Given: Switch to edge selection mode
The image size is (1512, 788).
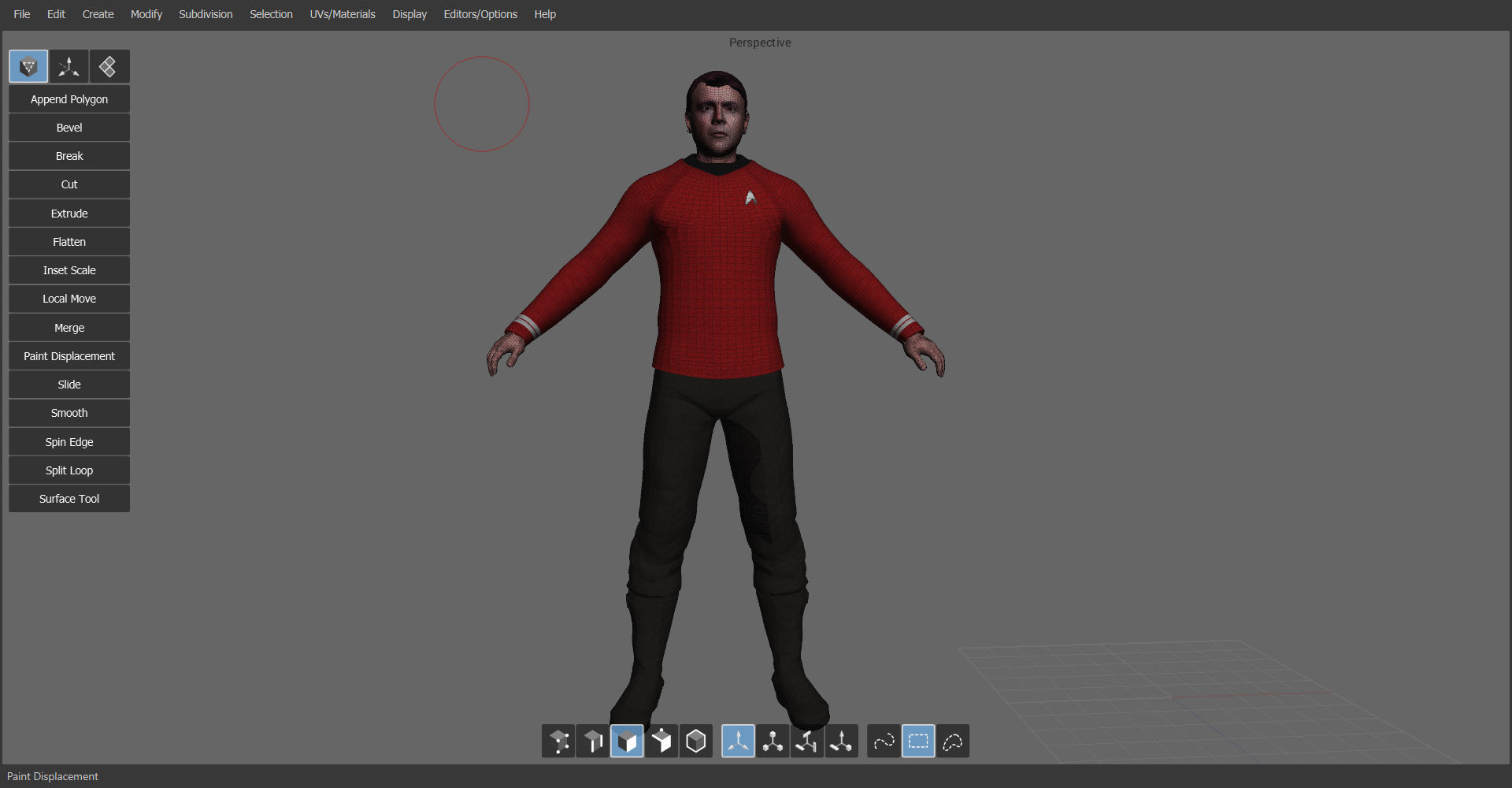Looking at the screenshot, I should click(x=592, y=741).
